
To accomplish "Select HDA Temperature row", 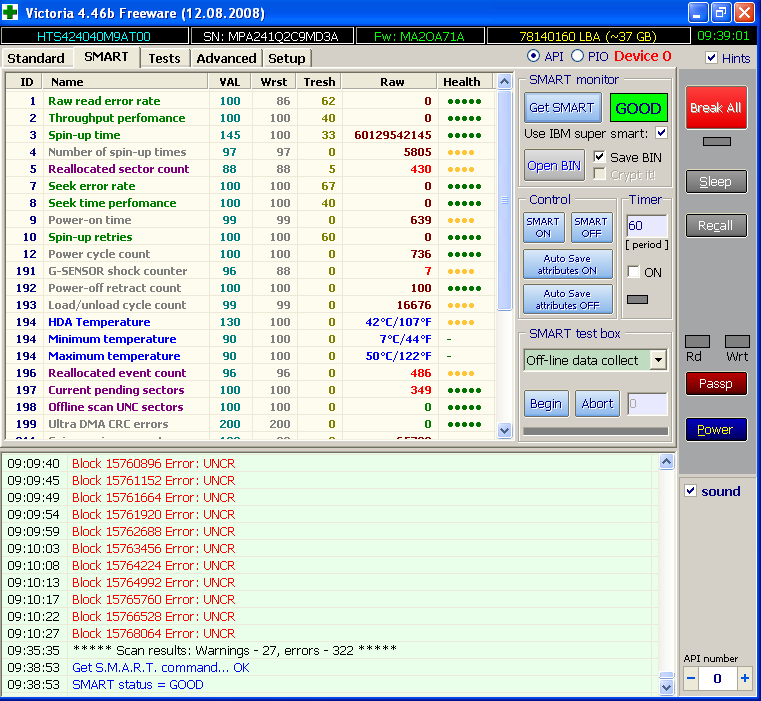I will point(251,322).
